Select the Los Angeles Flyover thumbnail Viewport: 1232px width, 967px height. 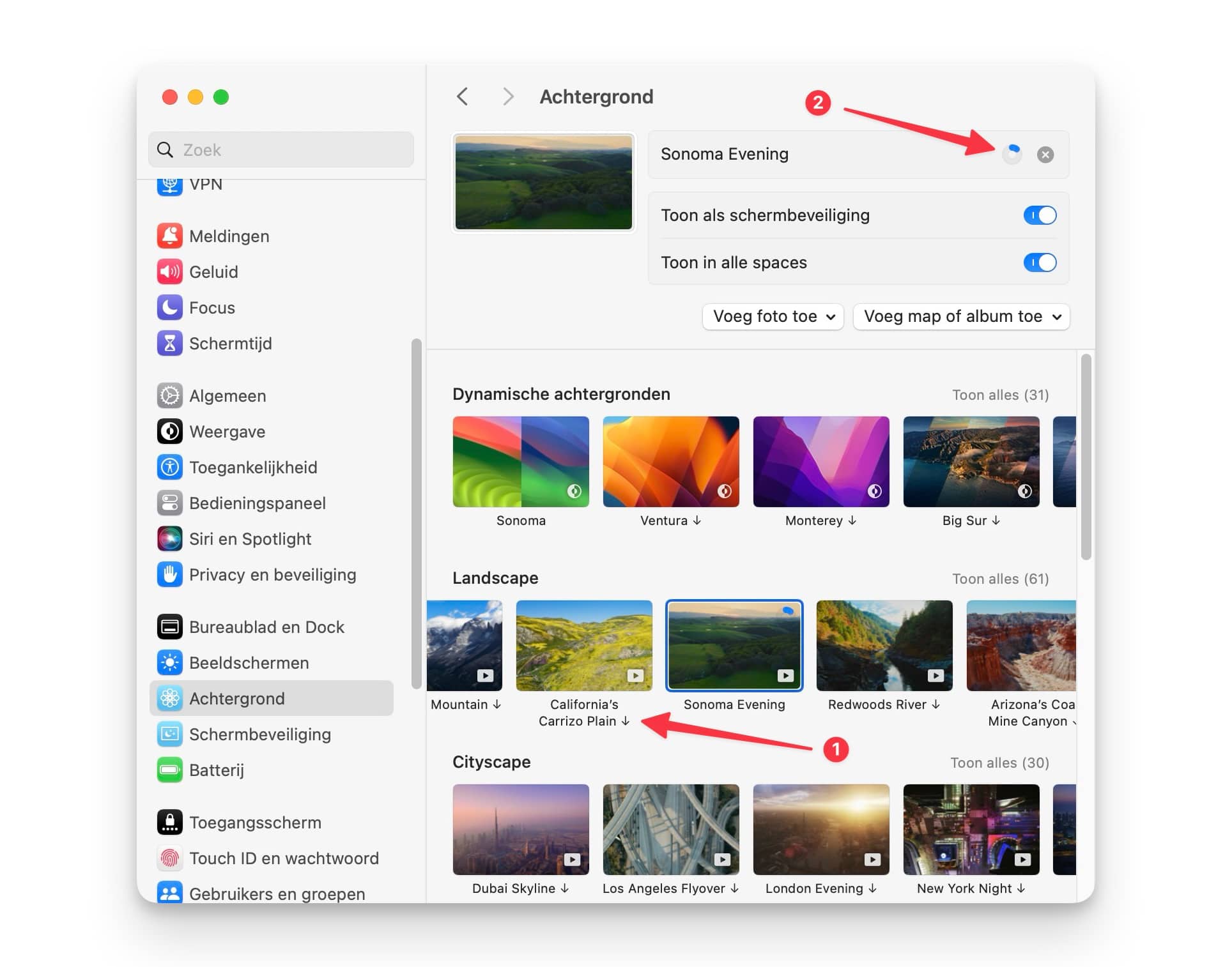click(671, 830)
